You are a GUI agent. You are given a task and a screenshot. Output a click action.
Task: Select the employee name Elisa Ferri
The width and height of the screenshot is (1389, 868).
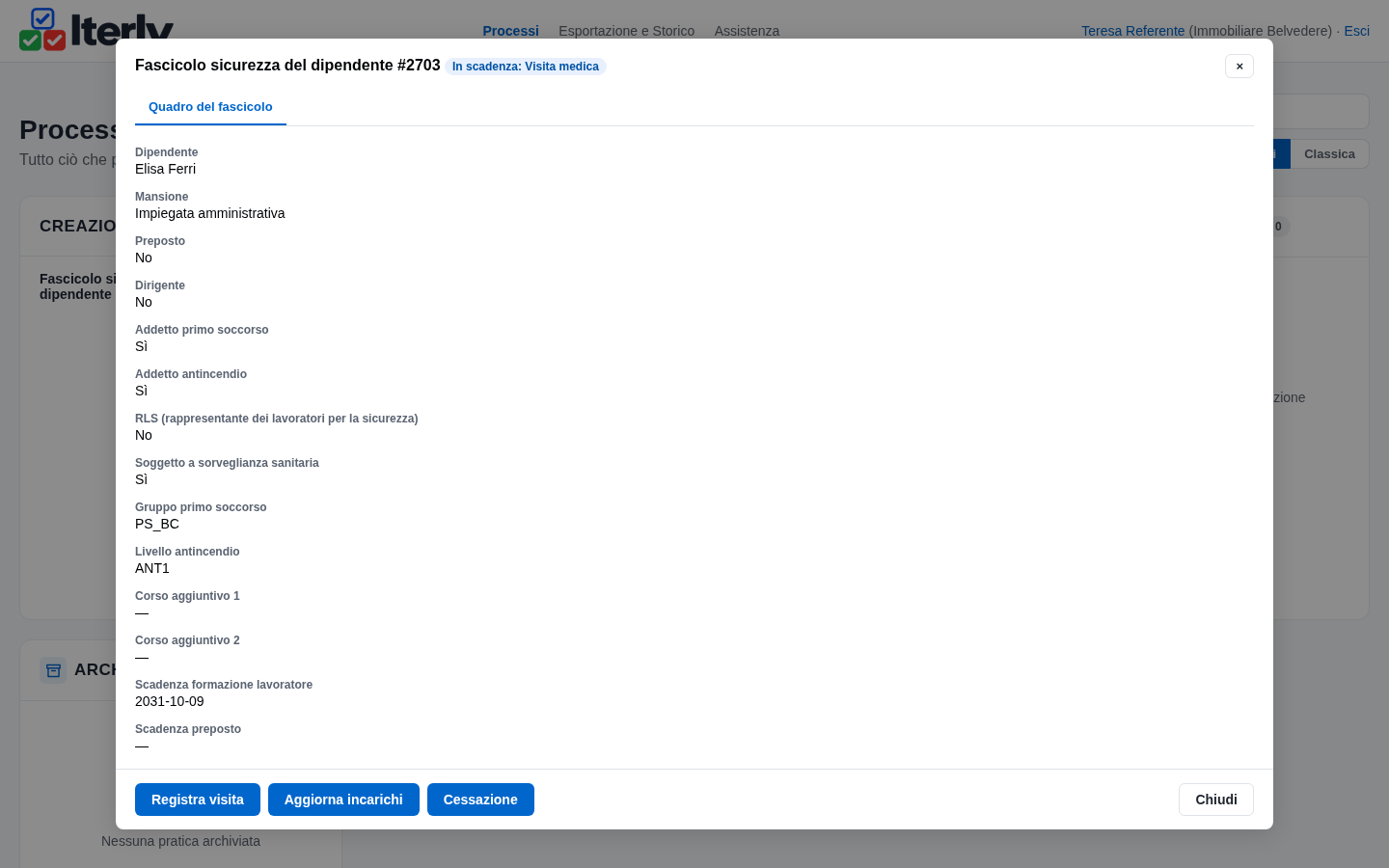(x=165, y=169)
